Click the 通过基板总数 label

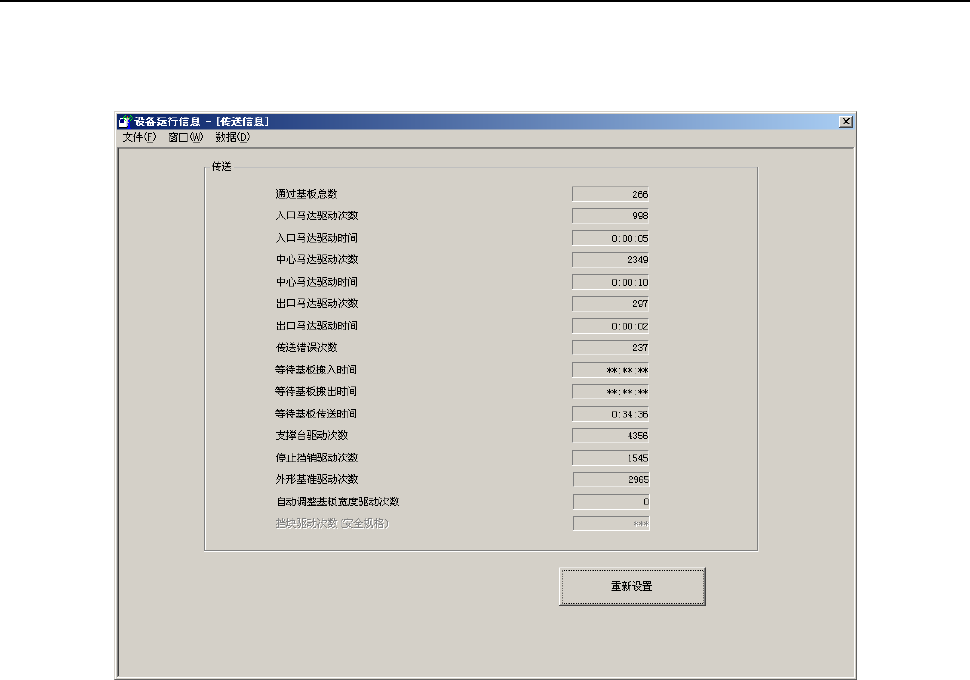(306, 194)
